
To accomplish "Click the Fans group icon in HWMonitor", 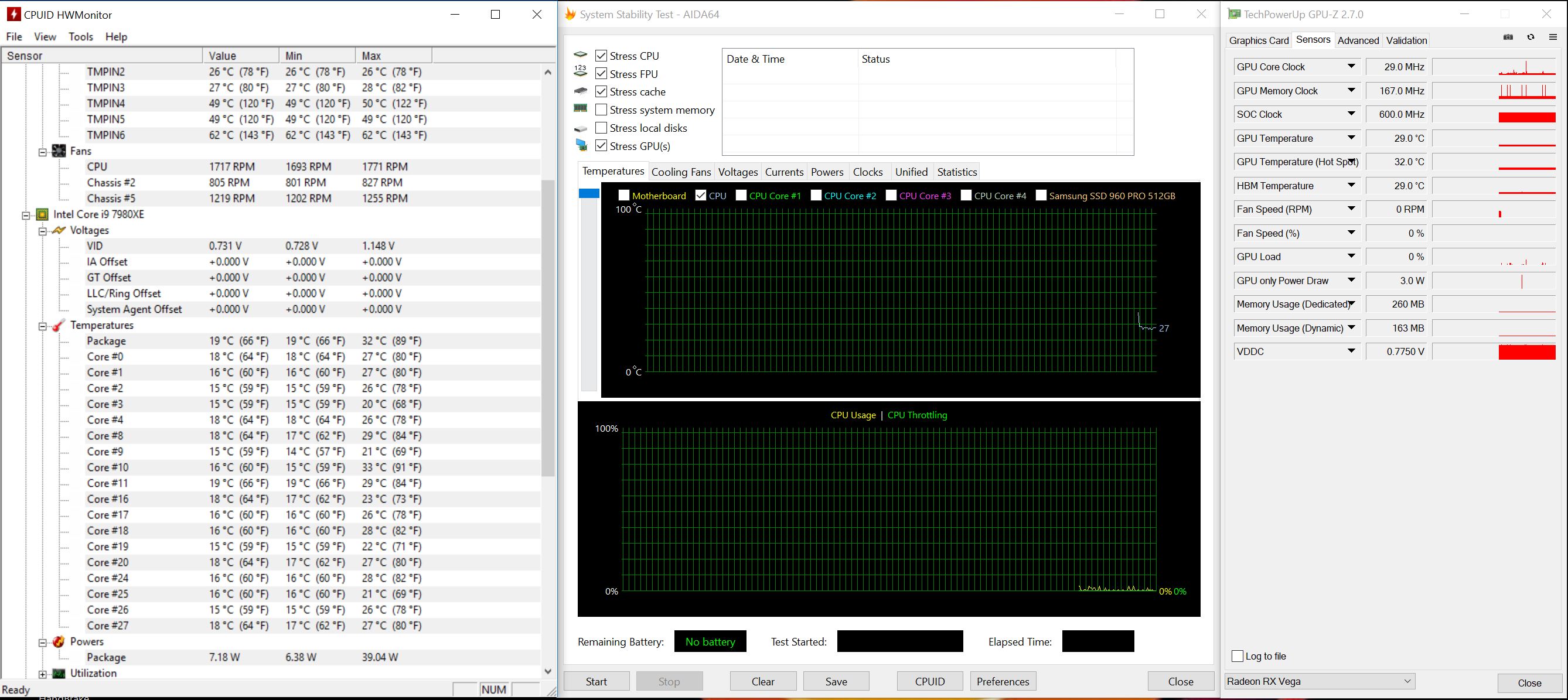I will point(59,151).
